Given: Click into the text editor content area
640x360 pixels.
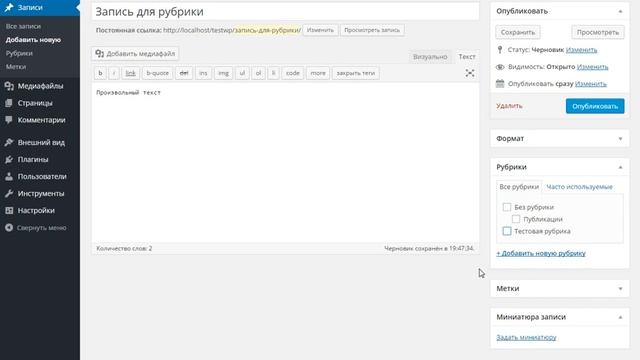Looking at the screenshot, I should pos(285,162).
